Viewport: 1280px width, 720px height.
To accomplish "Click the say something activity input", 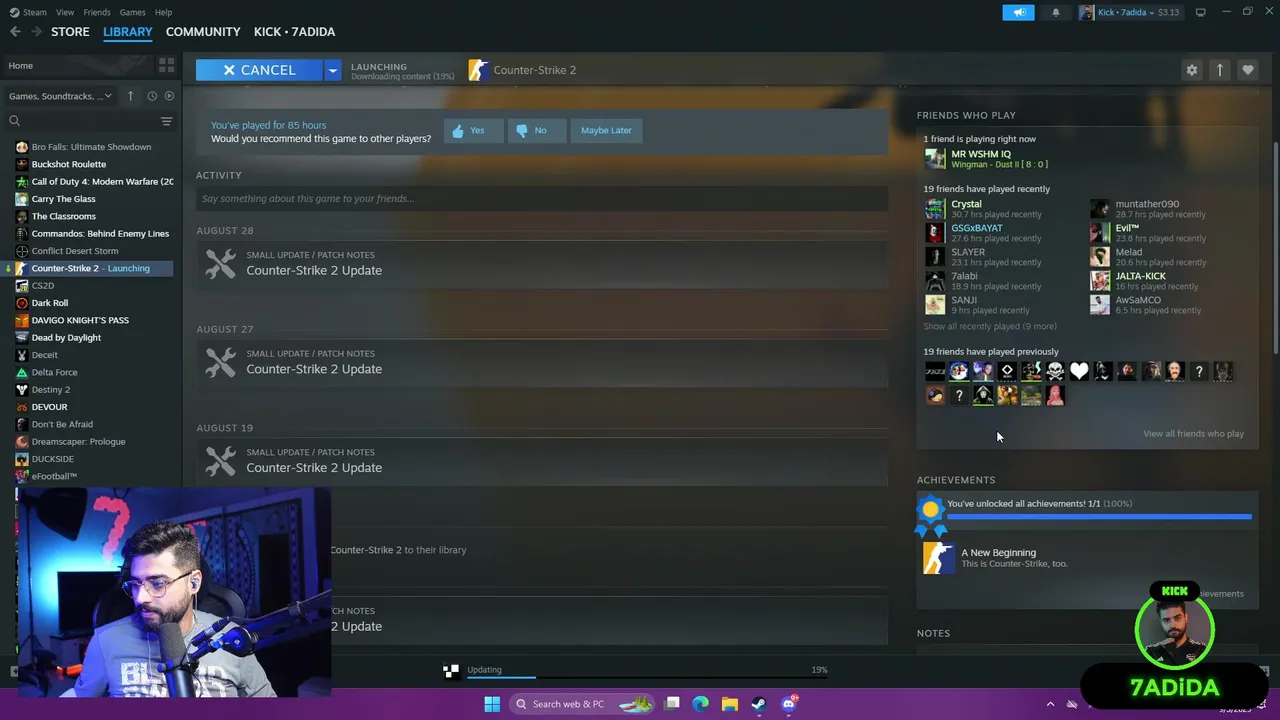I will [x=542, y=198].
